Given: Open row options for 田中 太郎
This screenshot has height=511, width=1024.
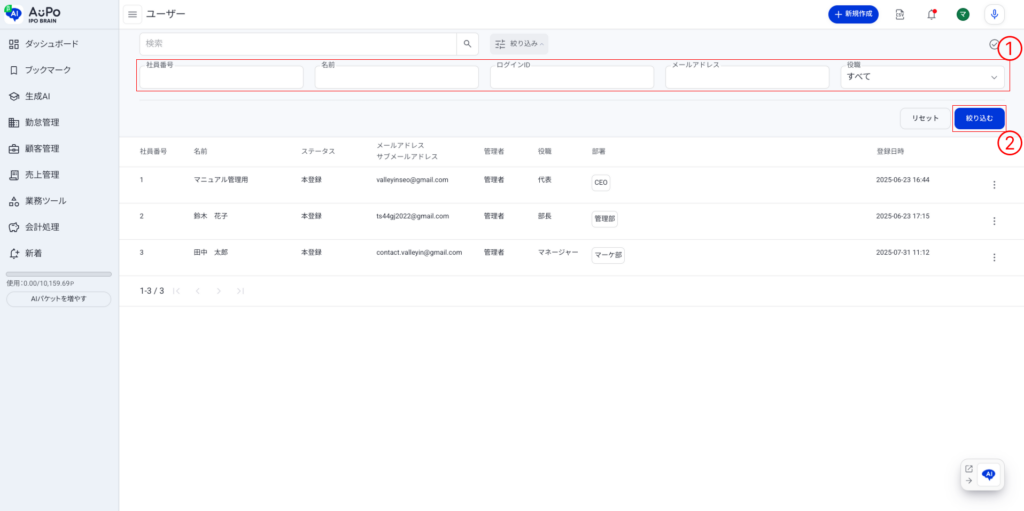Looking at the screenshot, I should 993,257.
